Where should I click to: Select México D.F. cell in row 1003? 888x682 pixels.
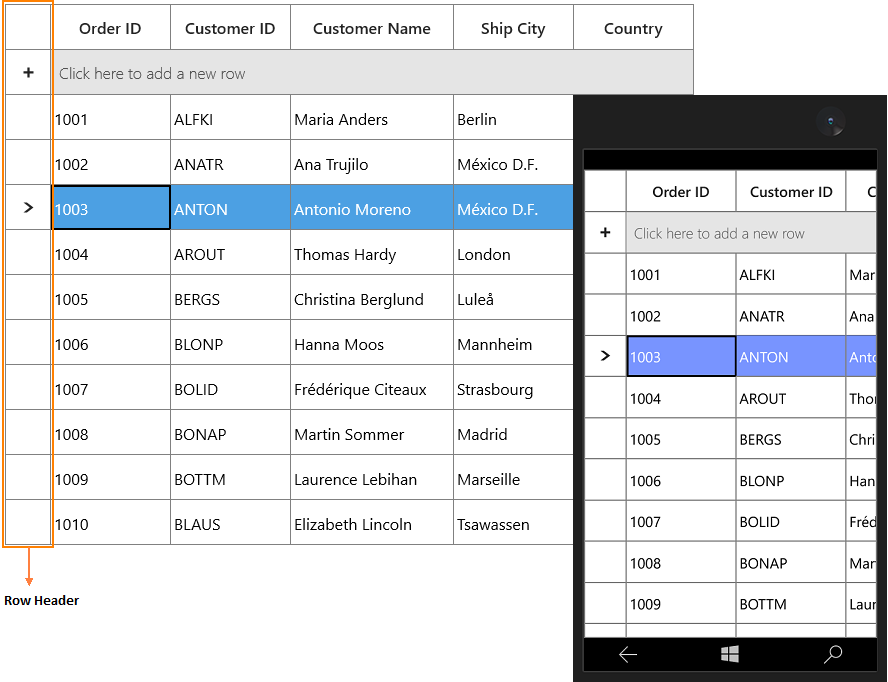(x=514, y=207)
